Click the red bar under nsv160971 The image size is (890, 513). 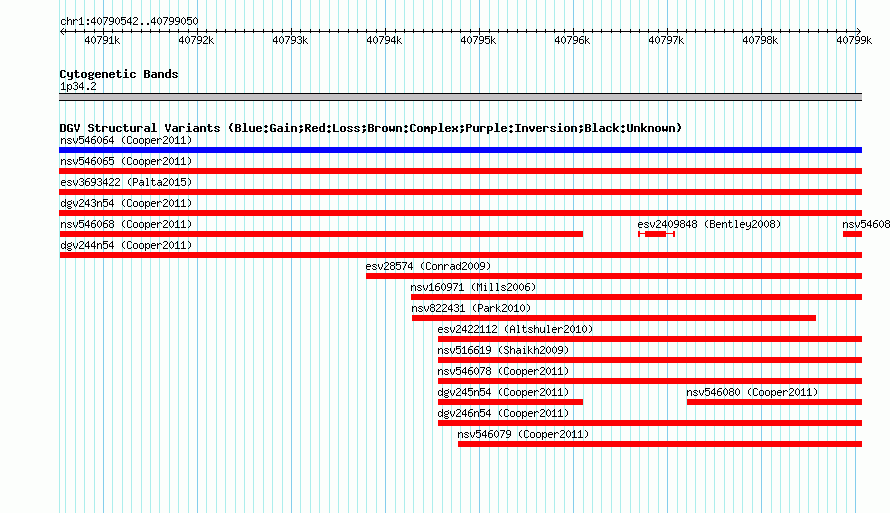(x=636, y=297)
